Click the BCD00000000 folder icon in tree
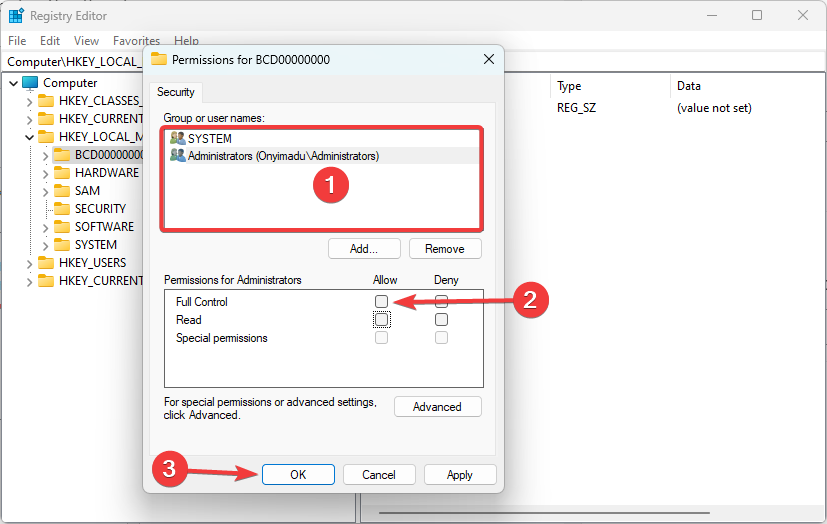The image size is (827, 524). click(x=62, y=155)
